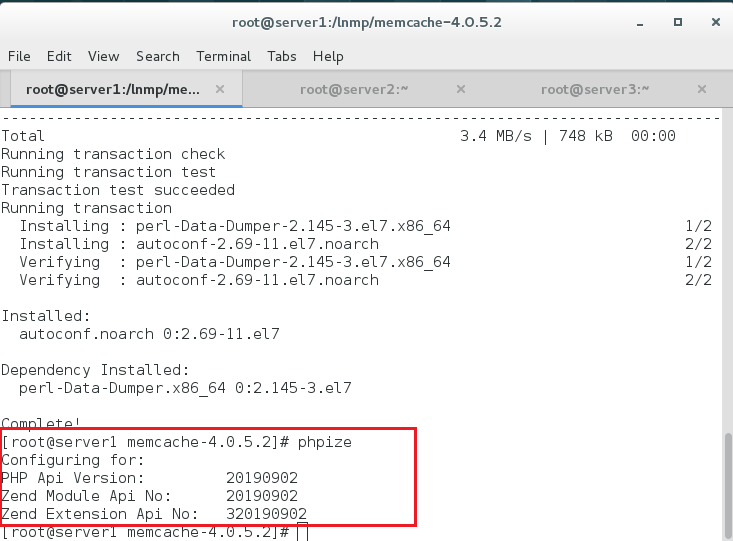The height and width of the screenshot is (541, 733).
Task: Click the terminal cursor at the prompt
Action: [x=302, y=532]
